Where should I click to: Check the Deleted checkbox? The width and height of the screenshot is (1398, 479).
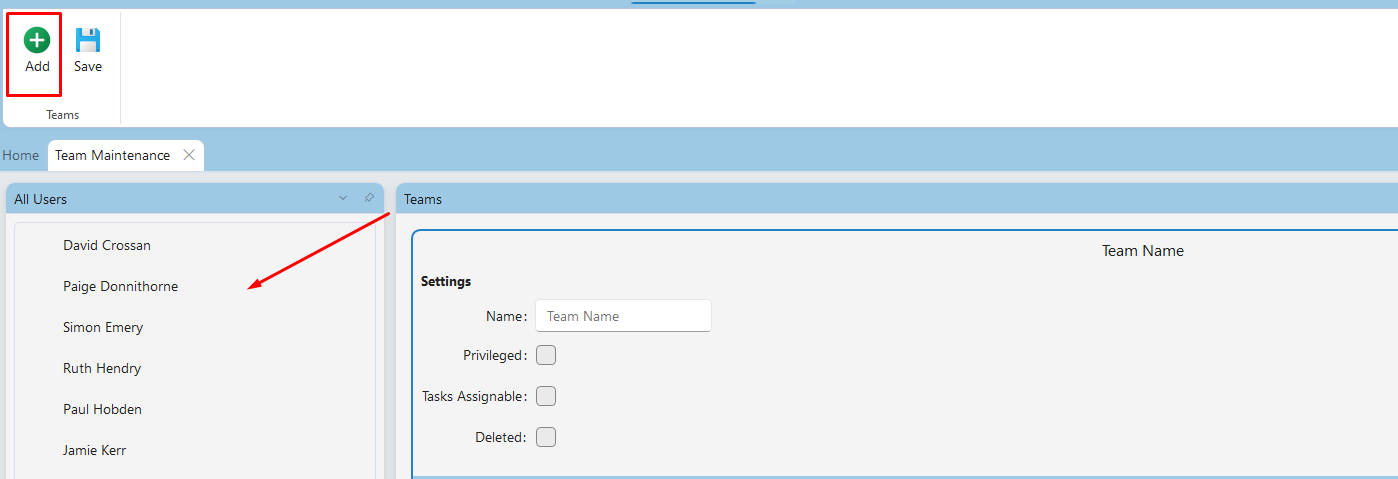pyautogui.click(x=546, y=437)
